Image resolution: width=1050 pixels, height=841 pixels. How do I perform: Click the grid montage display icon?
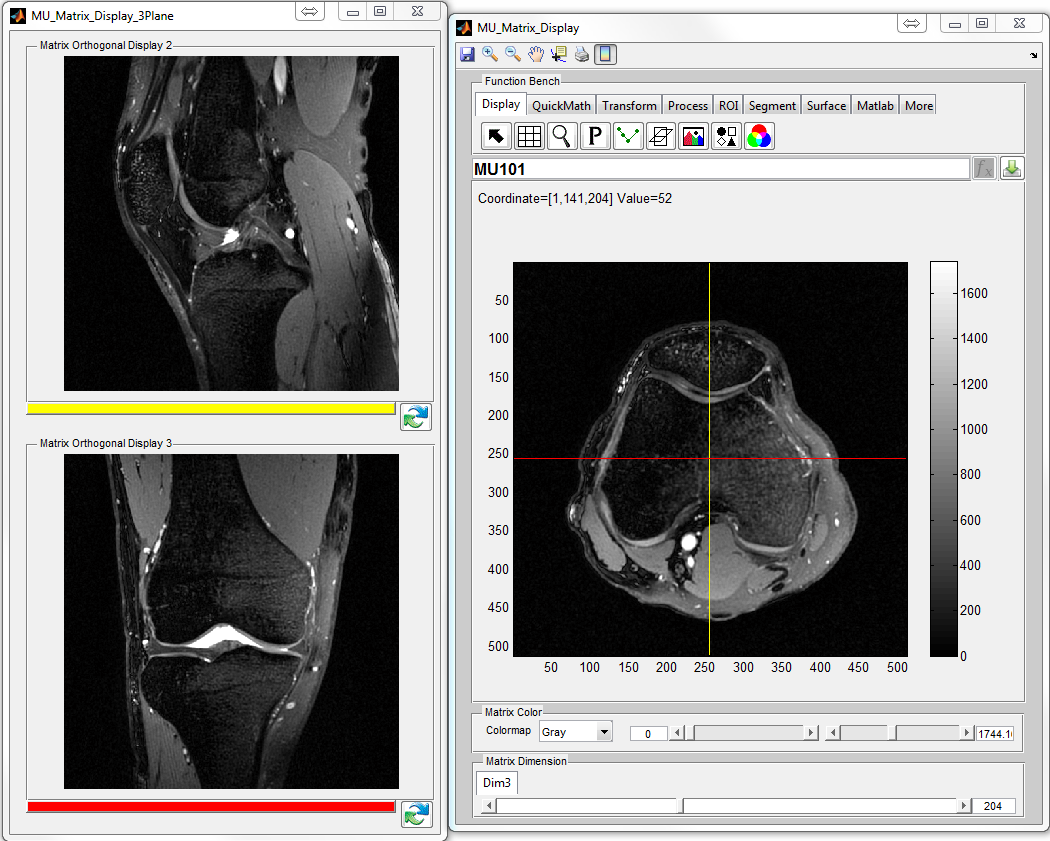[x=529, y=136]
